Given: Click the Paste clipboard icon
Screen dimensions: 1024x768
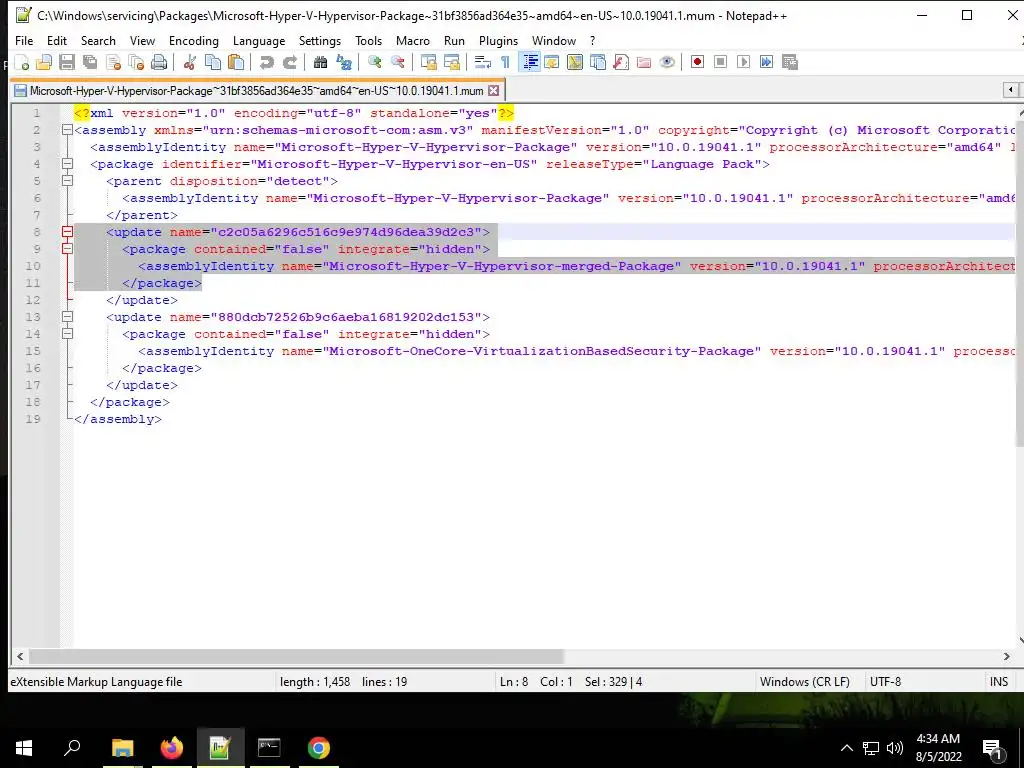Looking at the screenshot, I should [236, 62].
